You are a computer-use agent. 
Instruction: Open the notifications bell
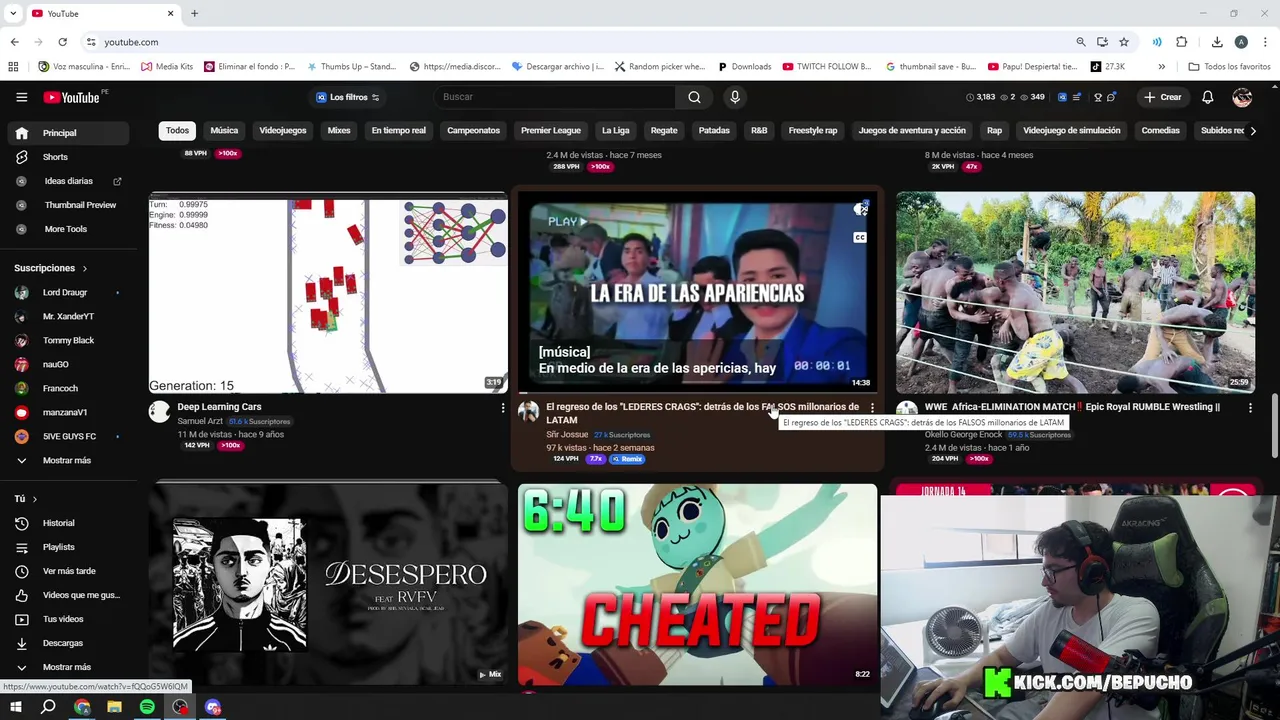coord(1207,97)
